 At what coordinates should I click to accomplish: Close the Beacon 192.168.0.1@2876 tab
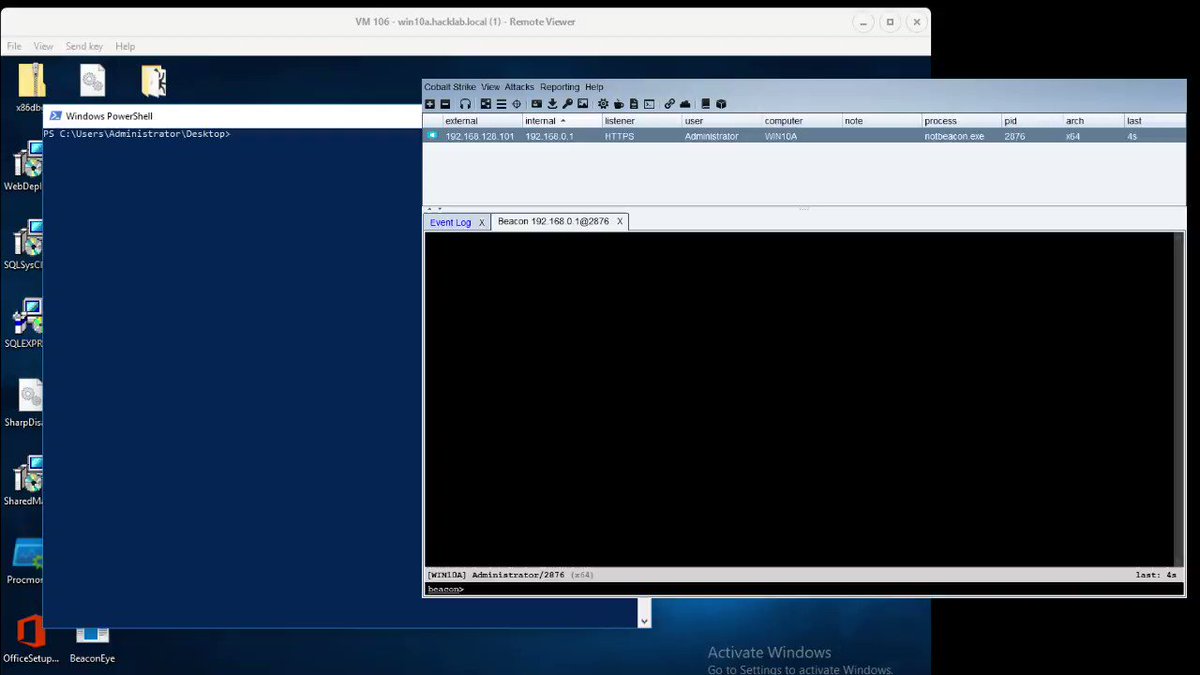coord(620,221)
